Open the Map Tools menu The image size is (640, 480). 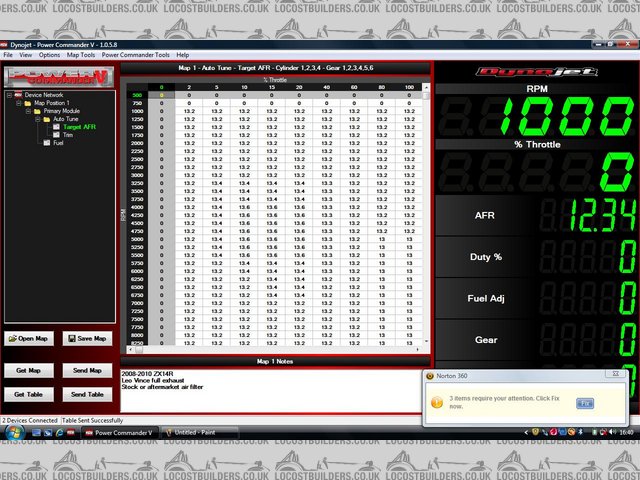coord(81,55)
